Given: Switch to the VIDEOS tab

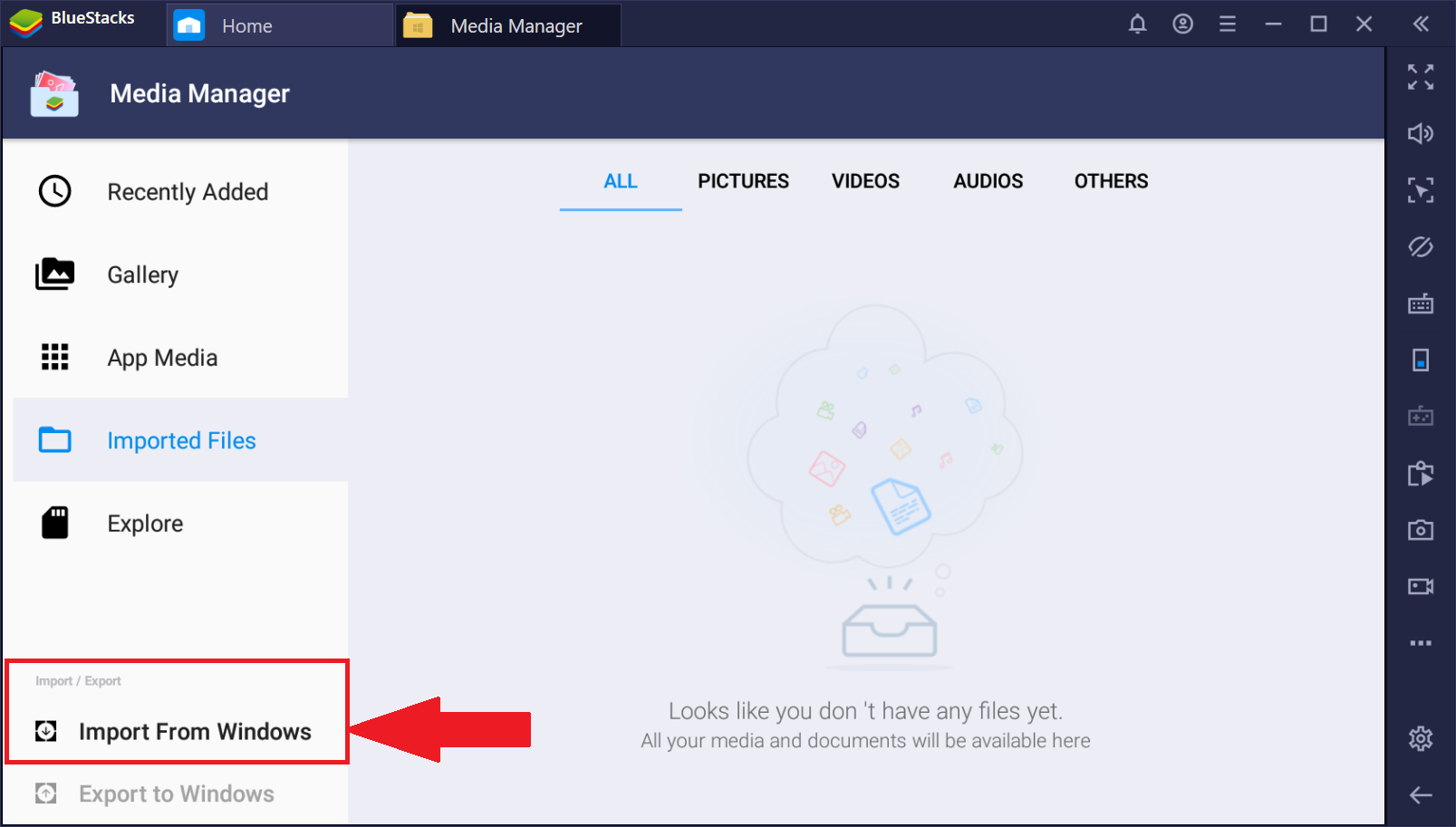Looking at the screenshot, I should [865, 181].
